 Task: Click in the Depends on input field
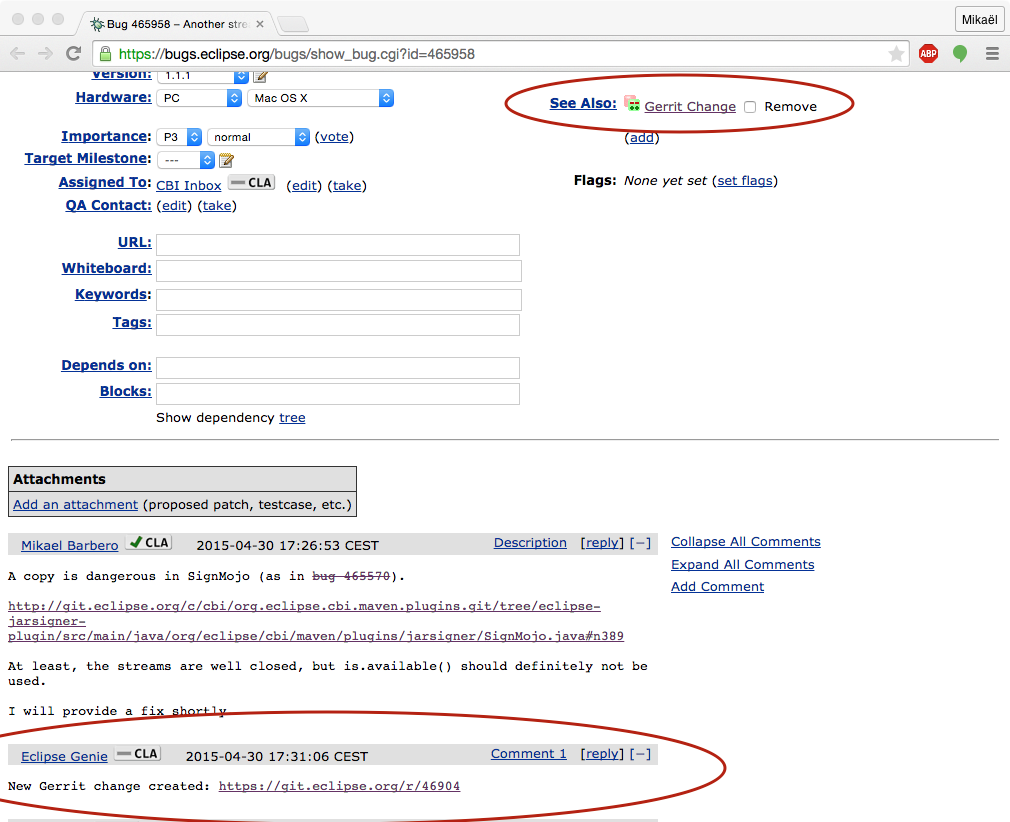click(x=338, y=368)
